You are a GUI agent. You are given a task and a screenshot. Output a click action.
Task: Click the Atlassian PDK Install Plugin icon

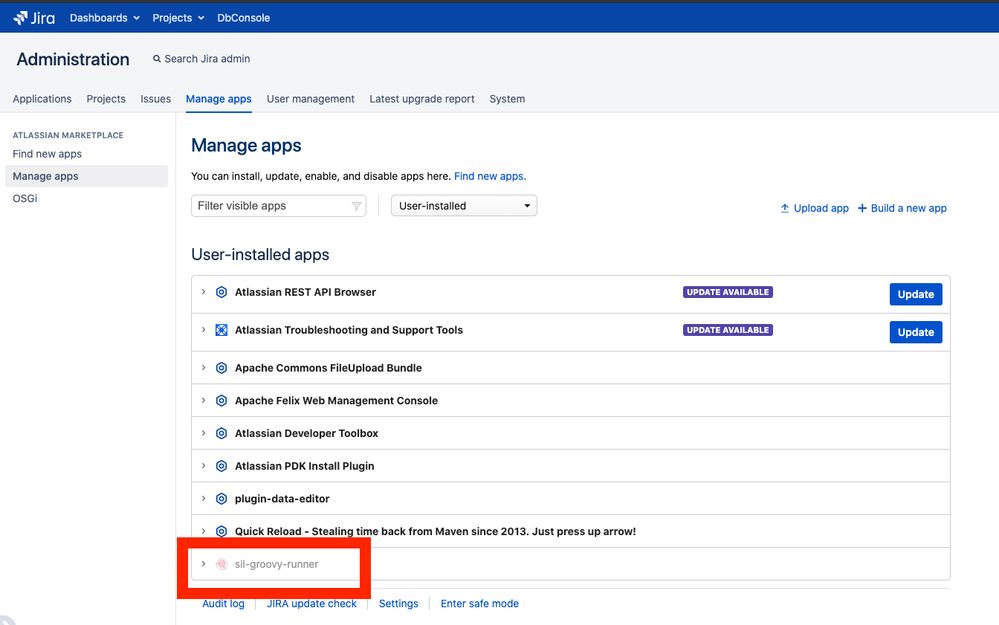pos(221,466)
